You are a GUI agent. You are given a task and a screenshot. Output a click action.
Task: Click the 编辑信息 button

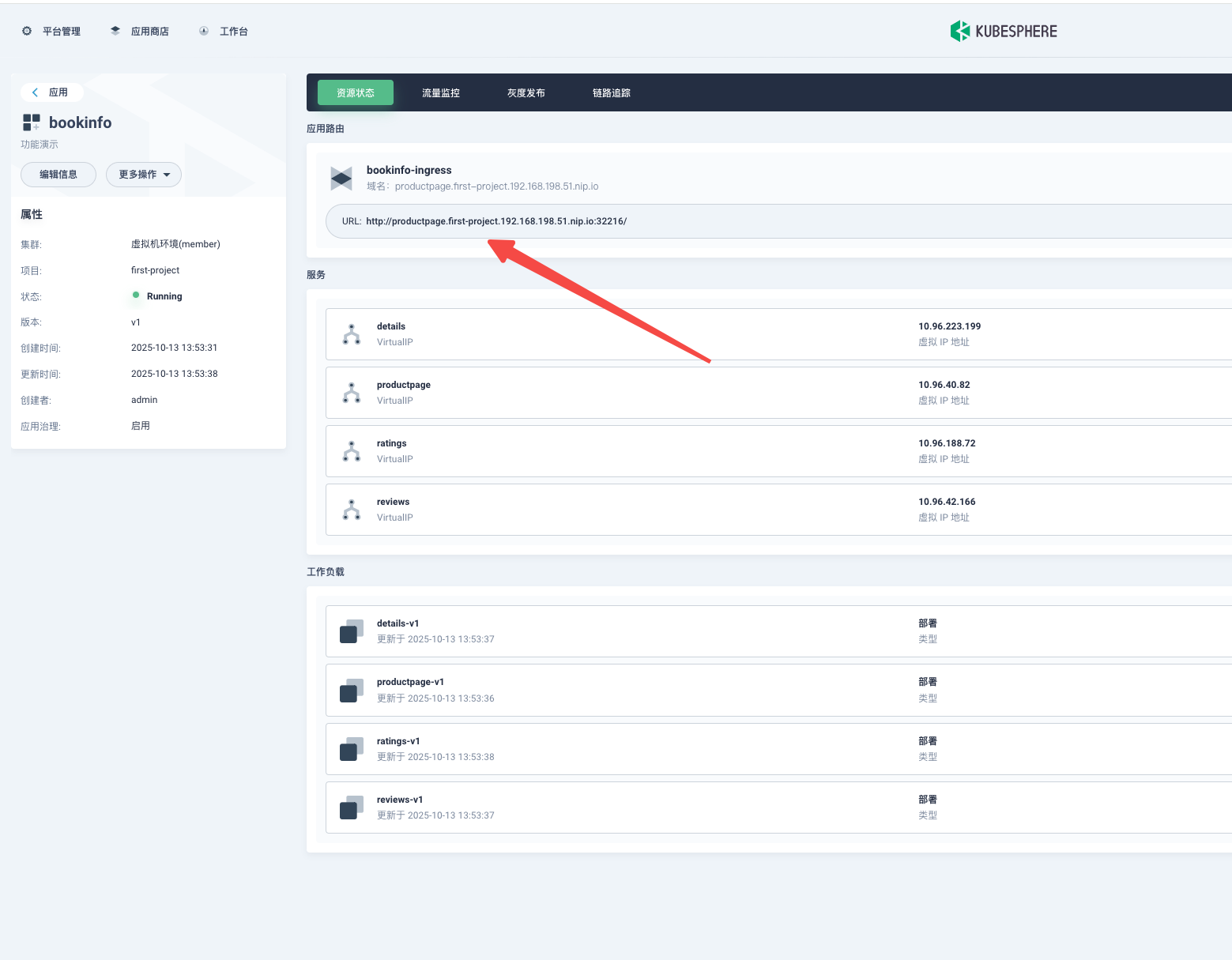[58, 175]
